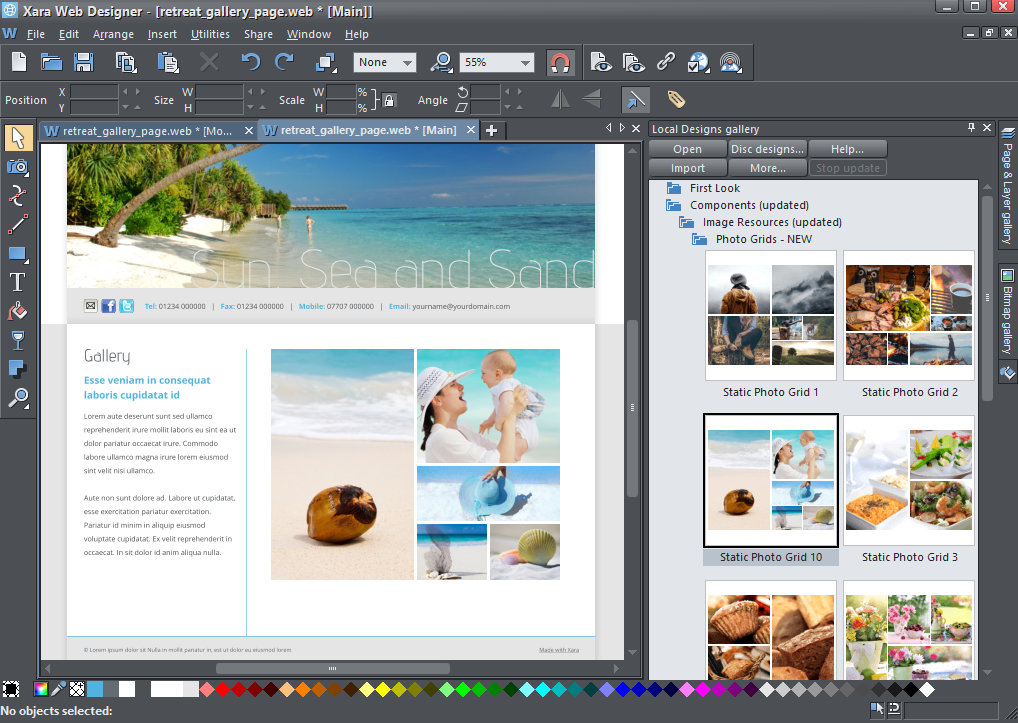The image size is (1018, 723).
Task: Click the Preview page icon
Action: (600, 62)
